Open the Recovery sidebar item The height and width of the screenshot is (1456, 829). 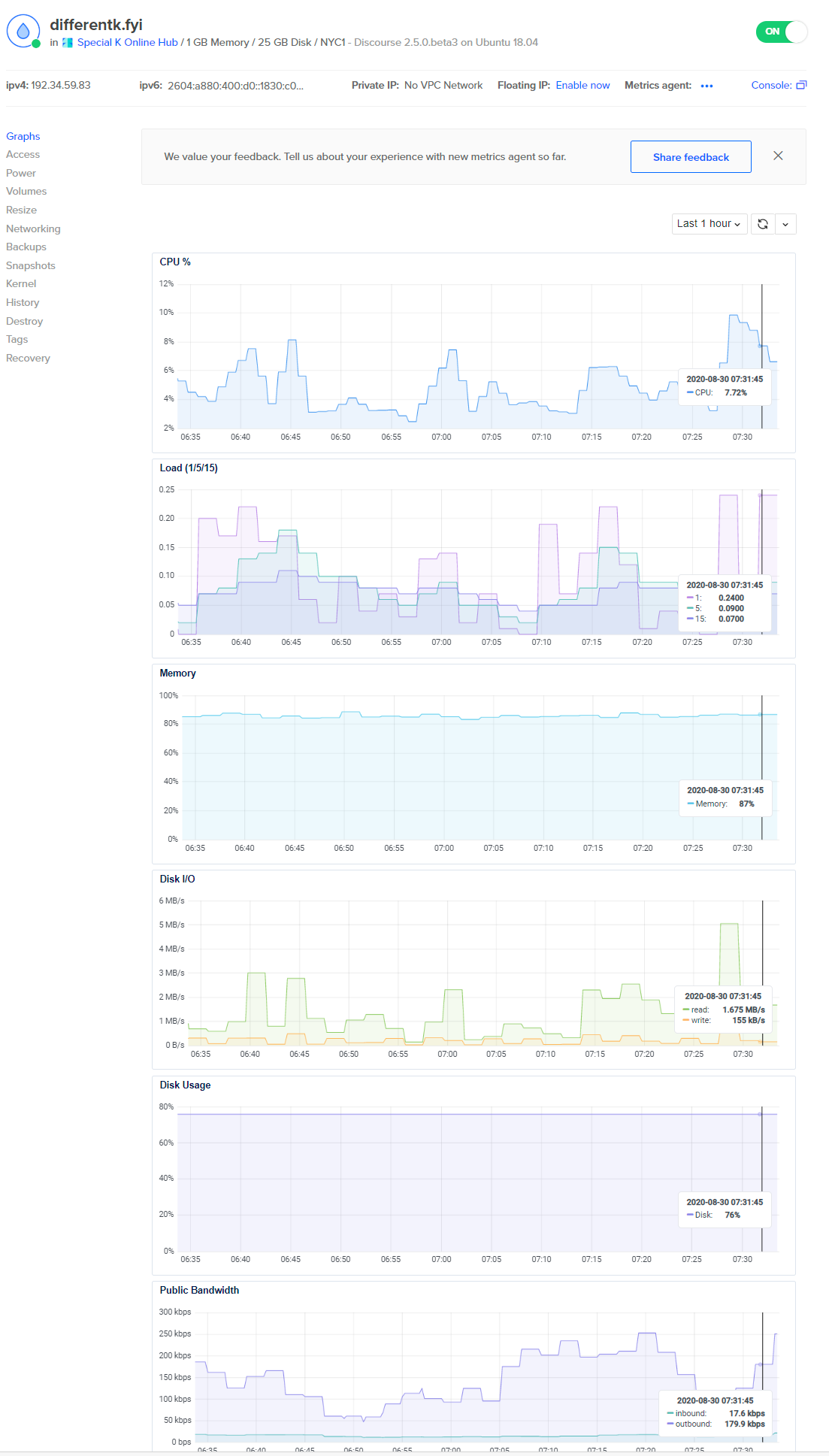(29, 359)
